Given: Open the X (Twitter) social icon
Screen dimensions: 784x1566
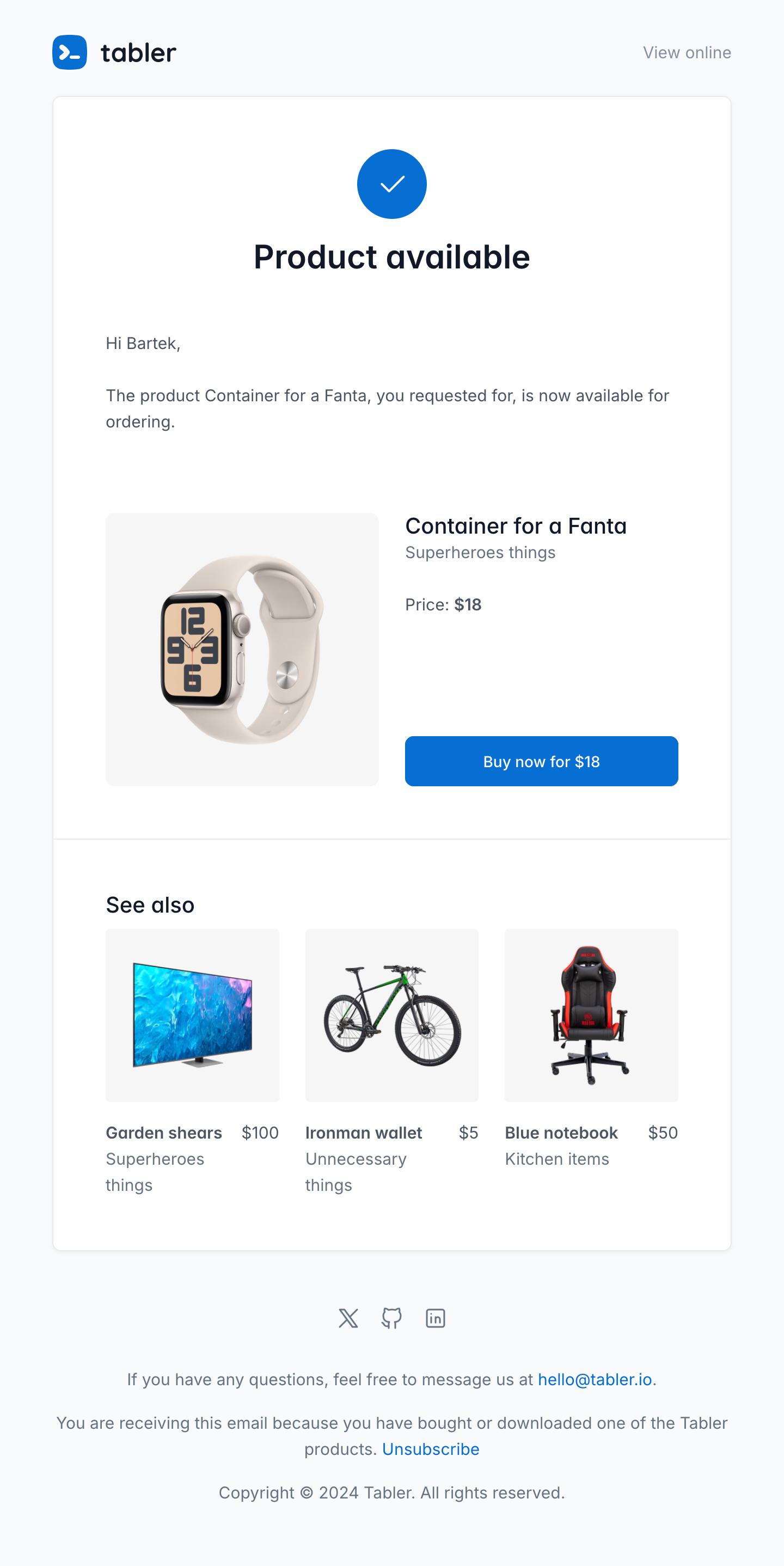Looking at the screenshot, I should click(348, 1318).
